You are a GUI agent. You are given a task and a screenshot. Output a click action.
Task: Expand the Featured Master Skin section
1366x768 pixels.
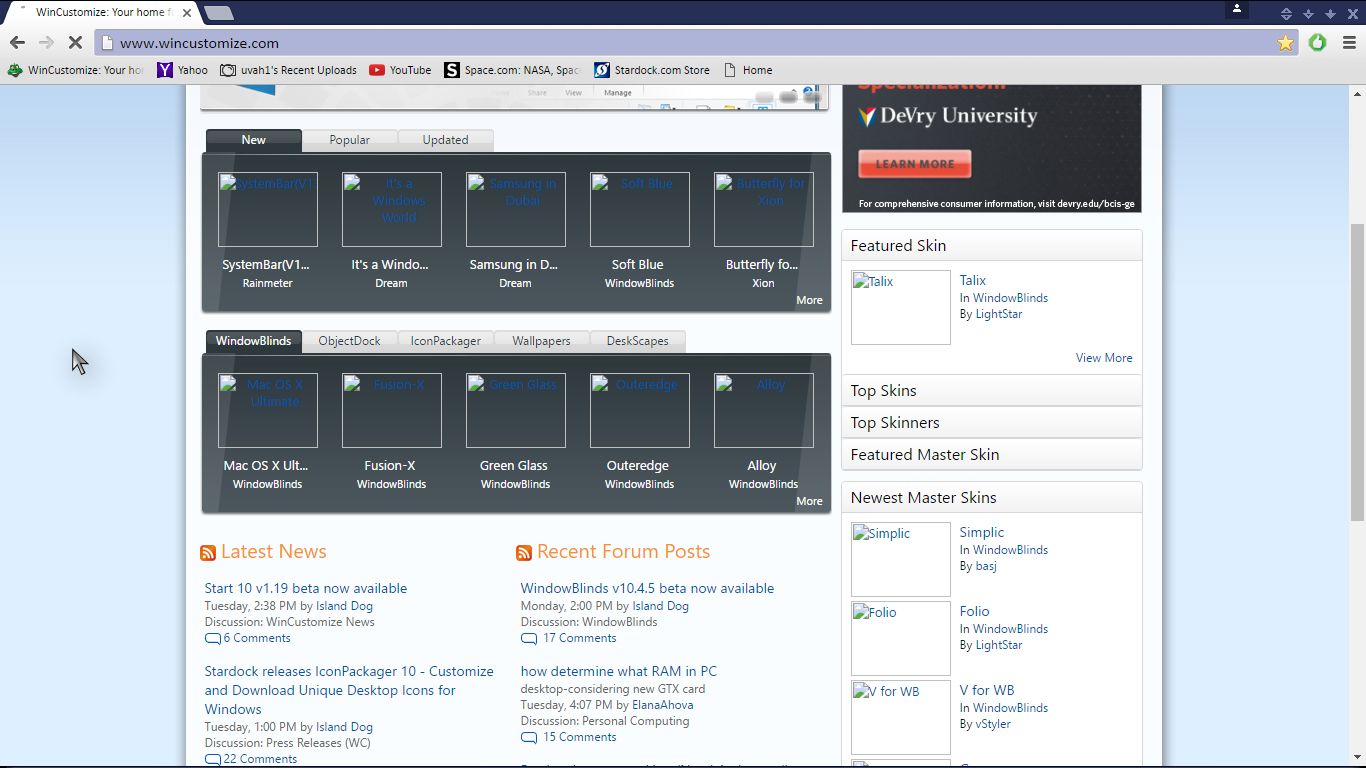(x=992, y=455)
